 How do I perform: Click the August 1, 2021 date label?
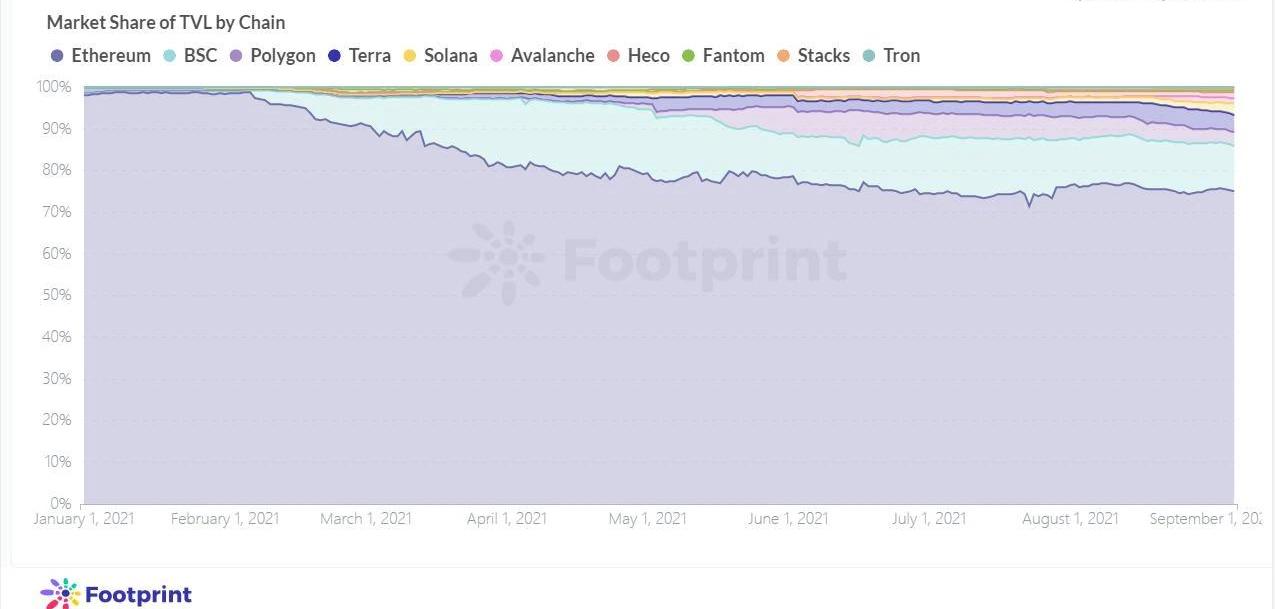point(1072,519)
